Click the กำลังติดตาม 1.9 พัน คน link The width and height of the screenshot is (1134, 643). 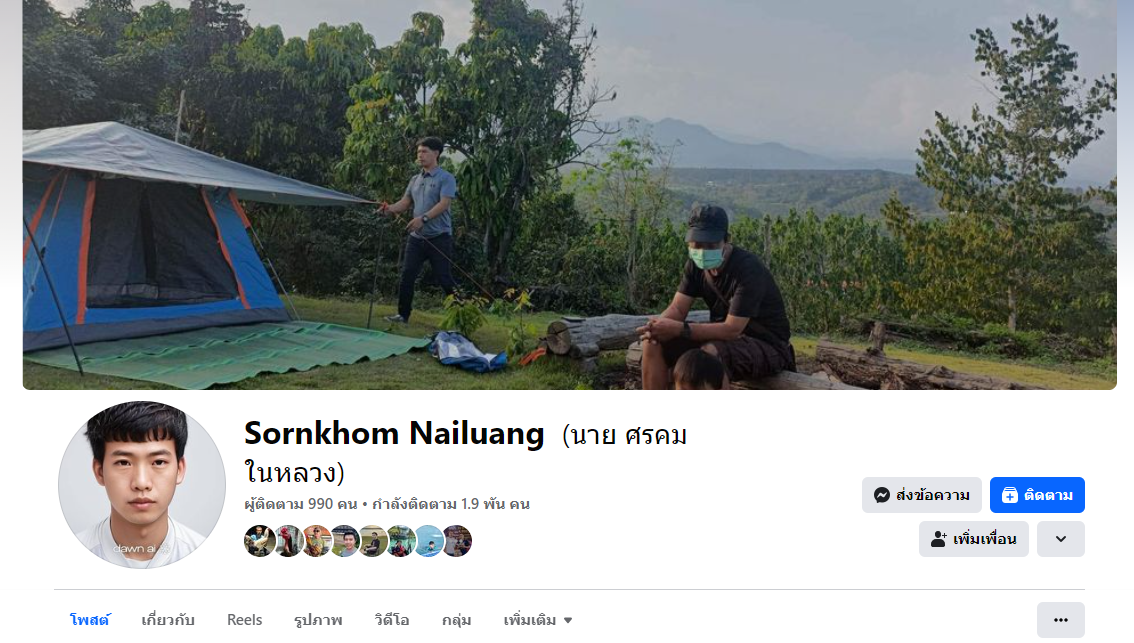click(451, 504)
